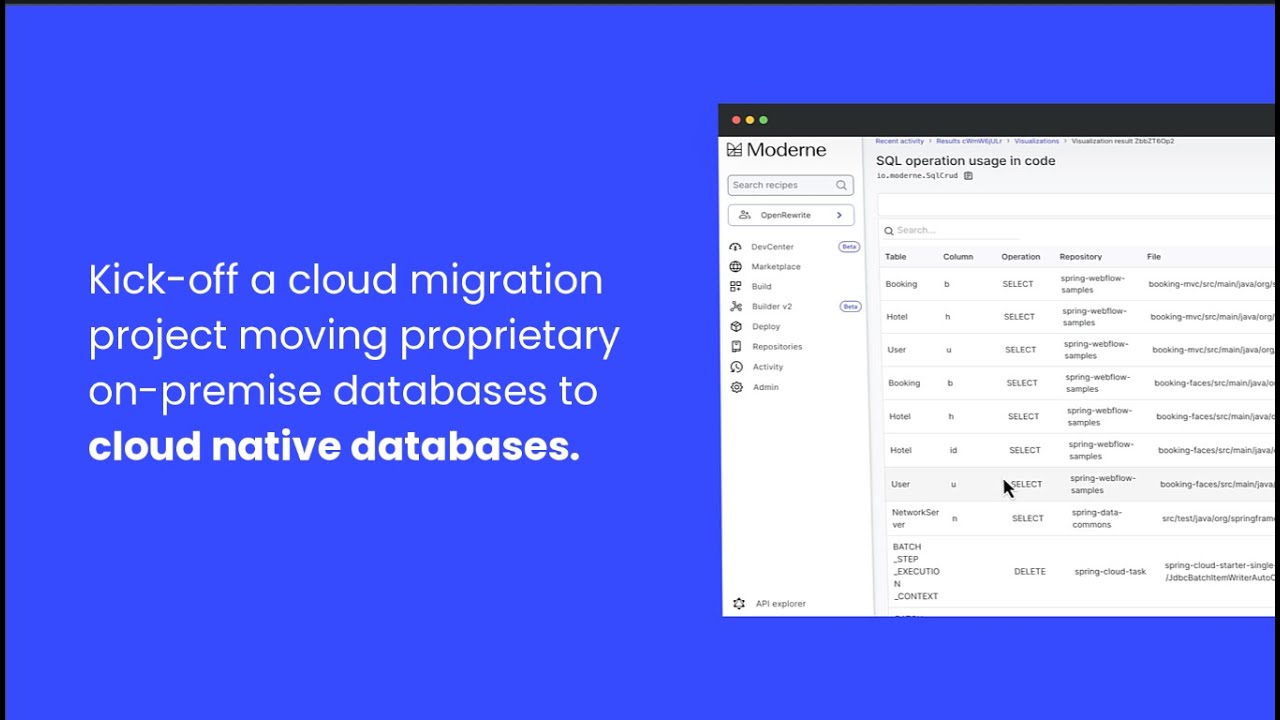Click the NetworkServer table cell
1280x720 pixels.
(916, 518)
